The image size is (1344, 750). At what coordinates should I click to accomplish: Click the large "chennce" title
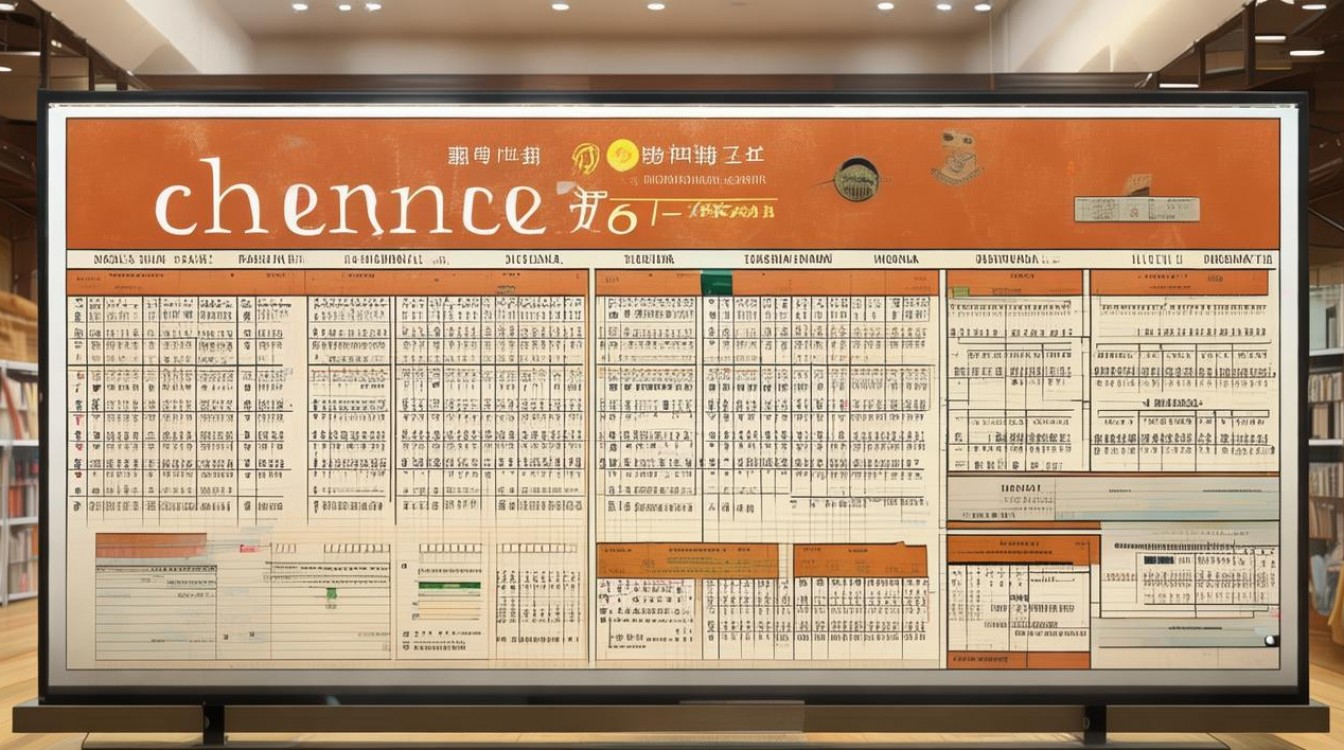pyautogui.click(x=351, y=197)
